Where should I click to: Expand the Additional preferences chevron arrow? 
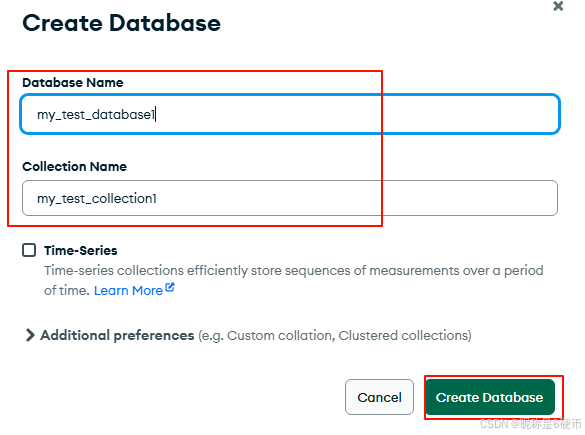click(30, 335)
